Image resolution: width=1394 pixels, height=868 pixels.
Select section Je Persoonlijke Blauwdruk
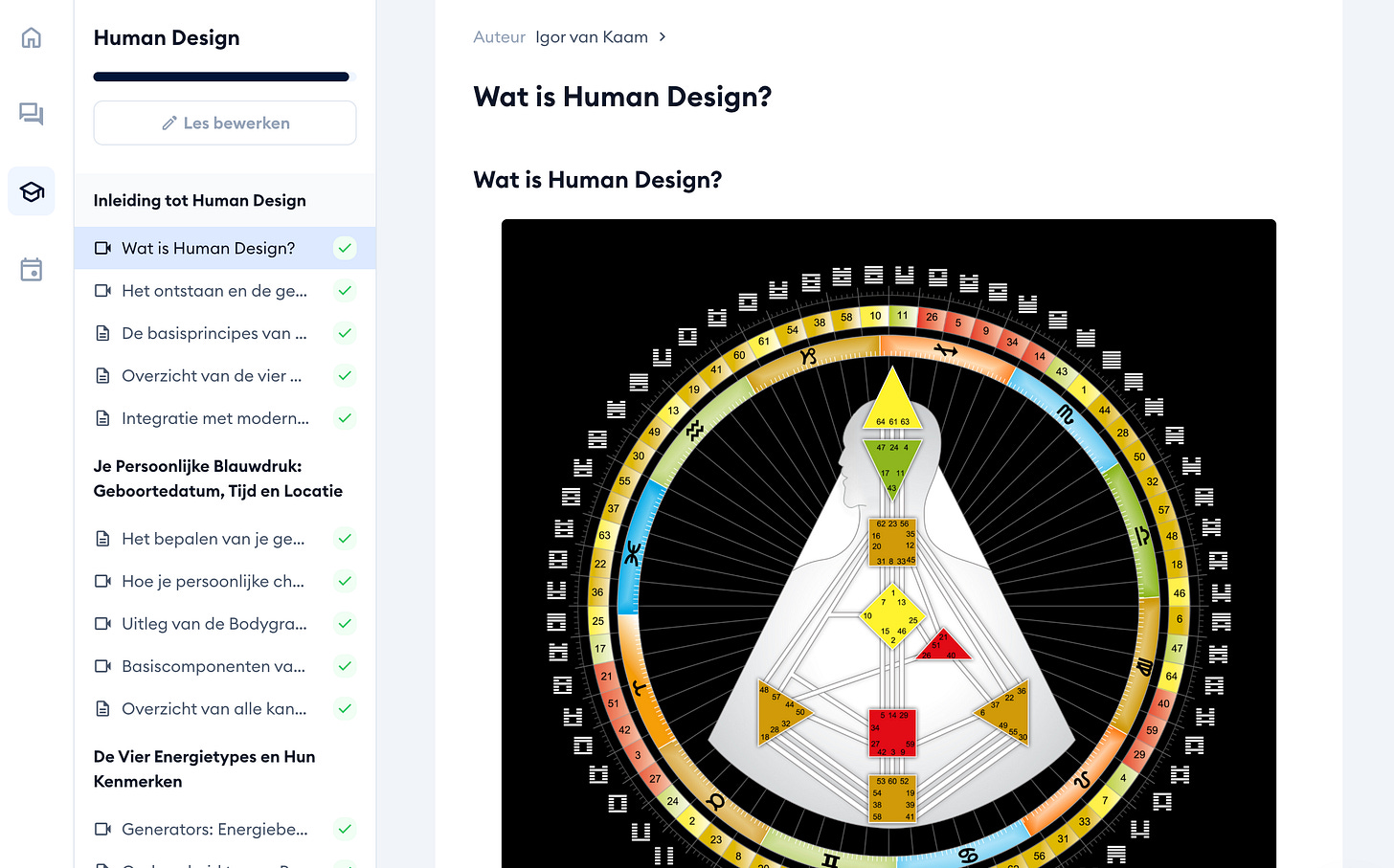[218, 479]
